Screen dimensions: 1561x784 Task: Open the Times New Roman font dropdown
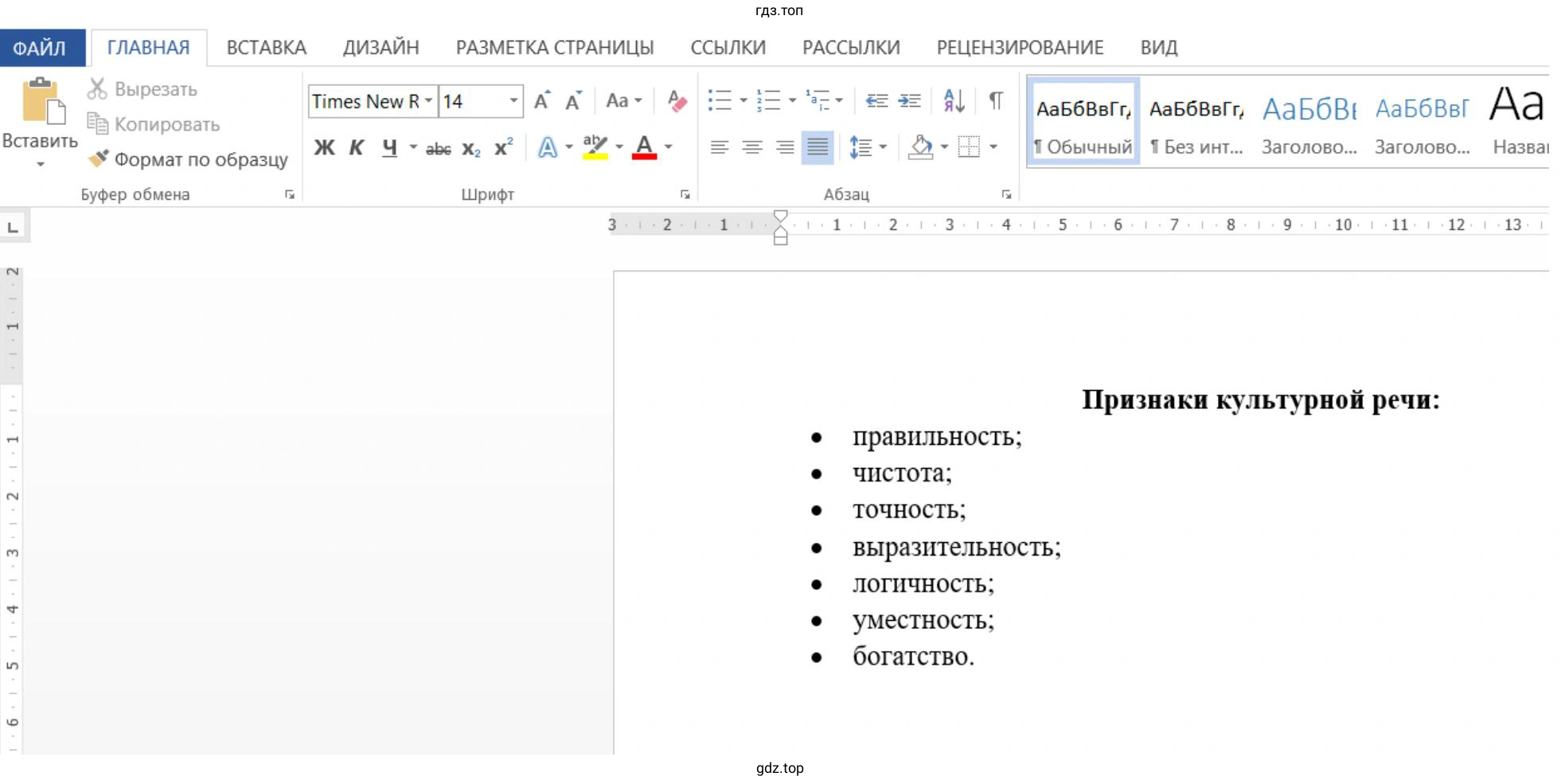428,101
